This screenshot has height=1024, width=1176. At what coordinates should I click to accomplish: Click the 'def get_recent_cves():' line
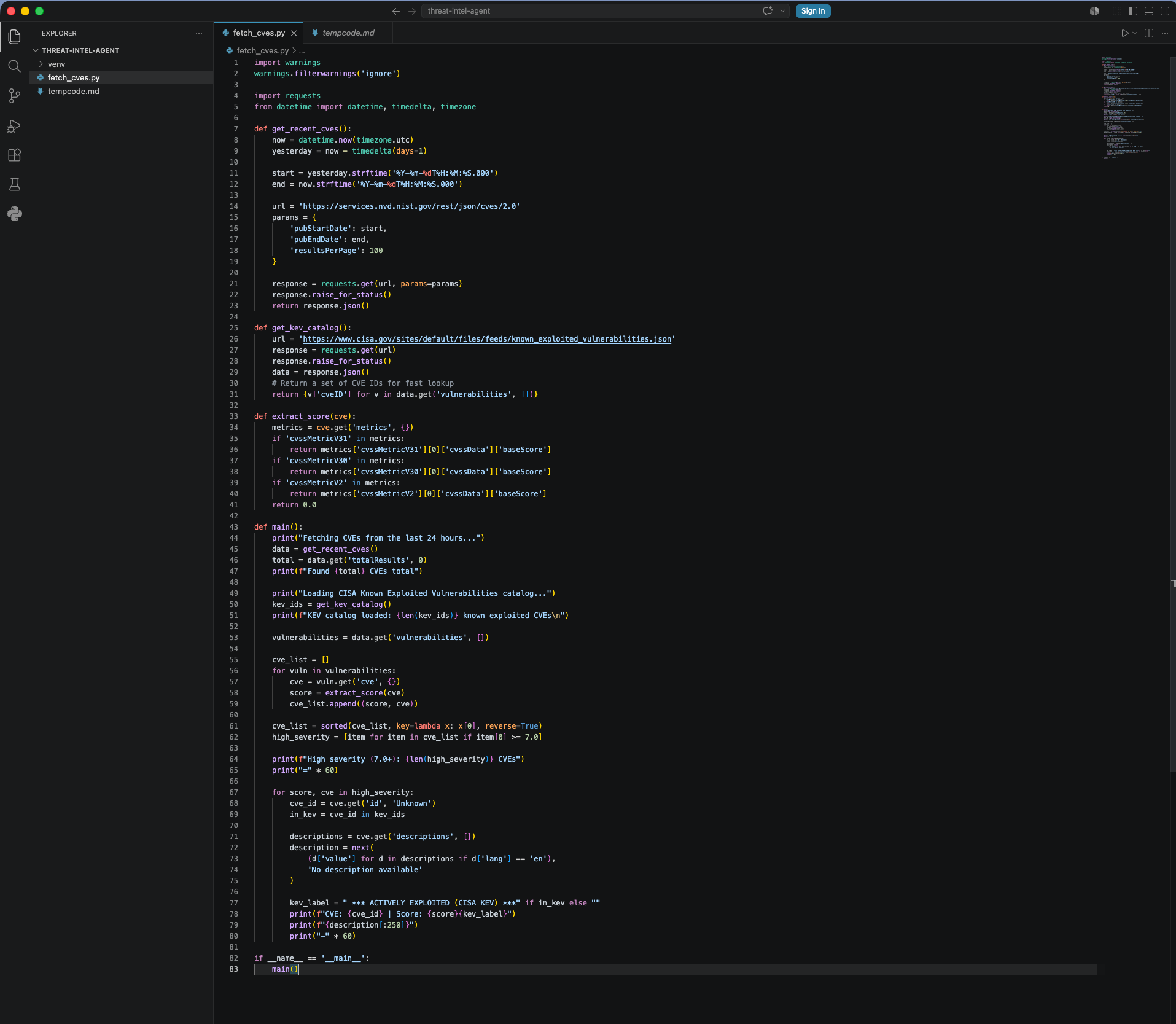pos(303,129)
